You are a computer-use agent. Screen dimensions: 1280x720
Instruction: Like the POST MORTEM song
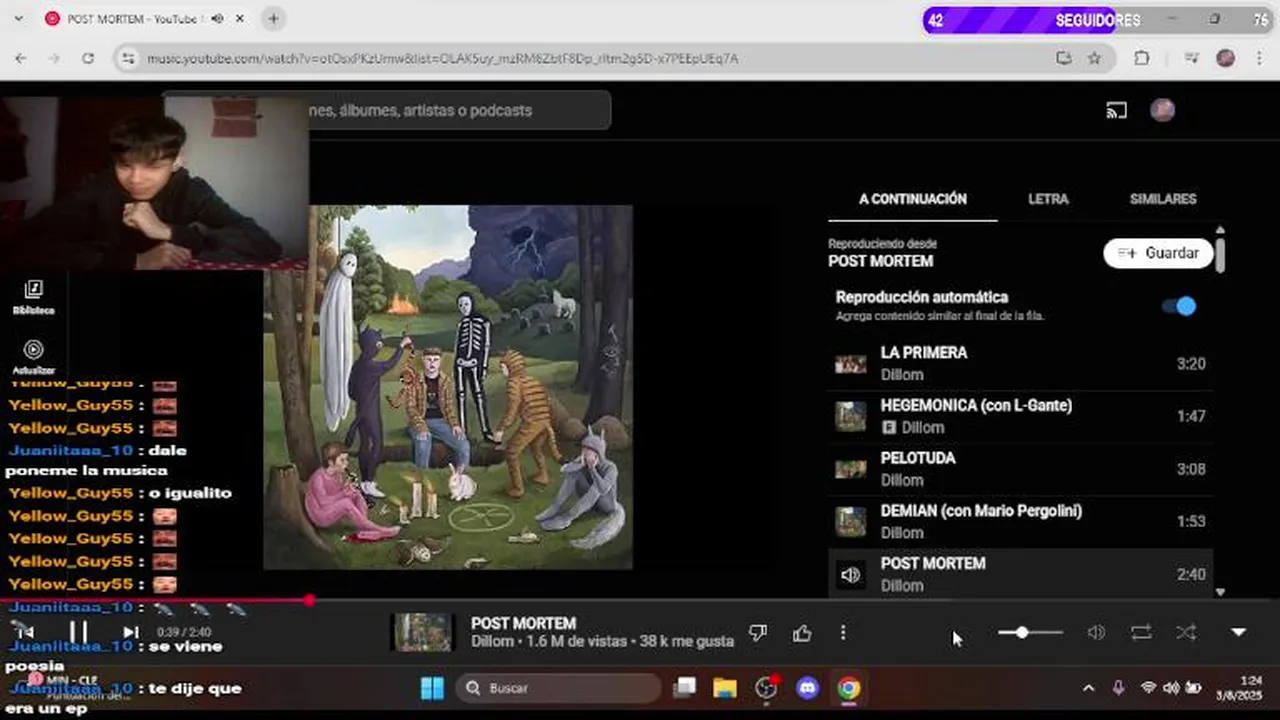coord(802,633)
